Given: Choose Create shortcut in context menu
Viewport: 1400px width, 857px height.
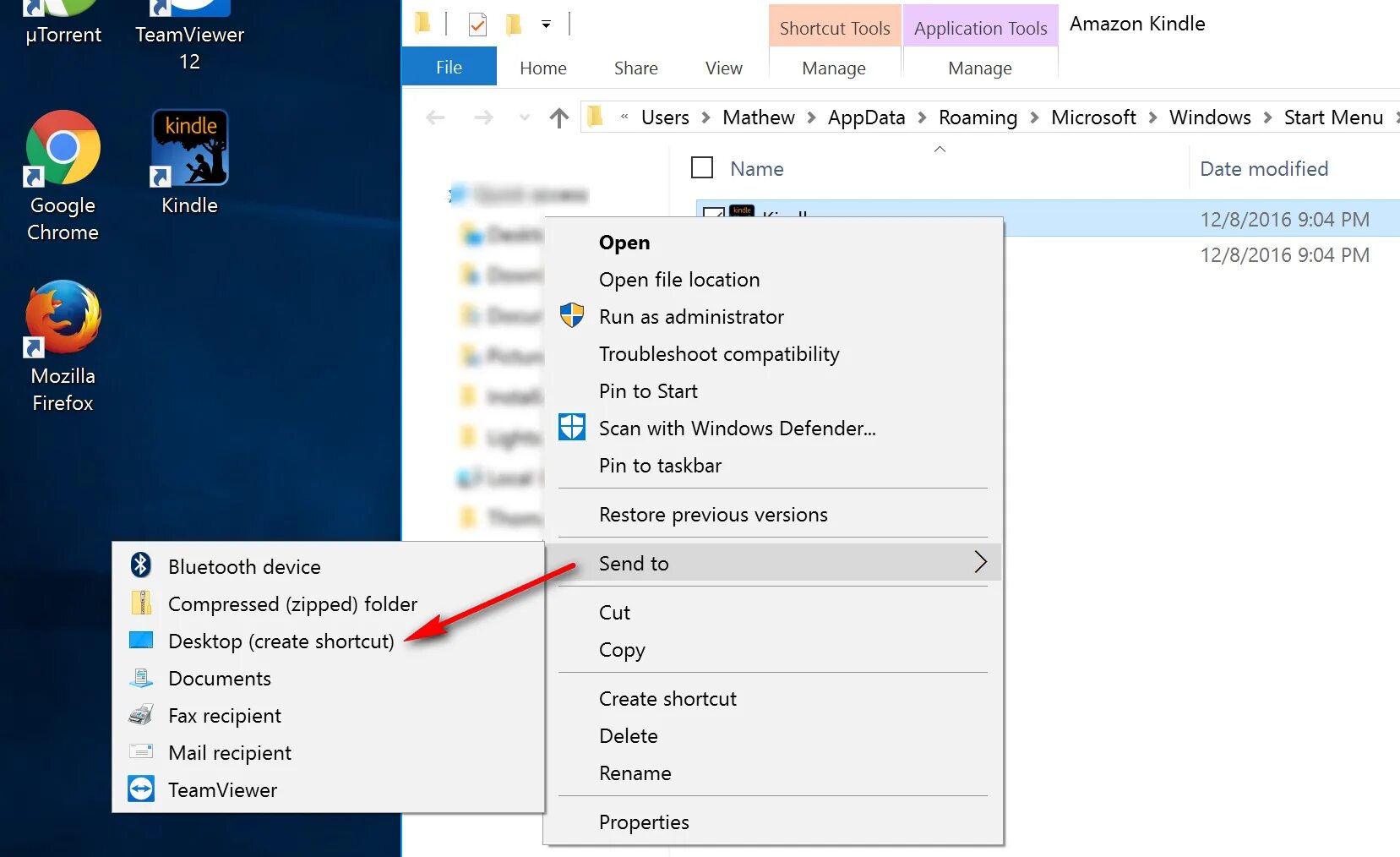Looking at the screenshot, I should click(x=772, y=699).
